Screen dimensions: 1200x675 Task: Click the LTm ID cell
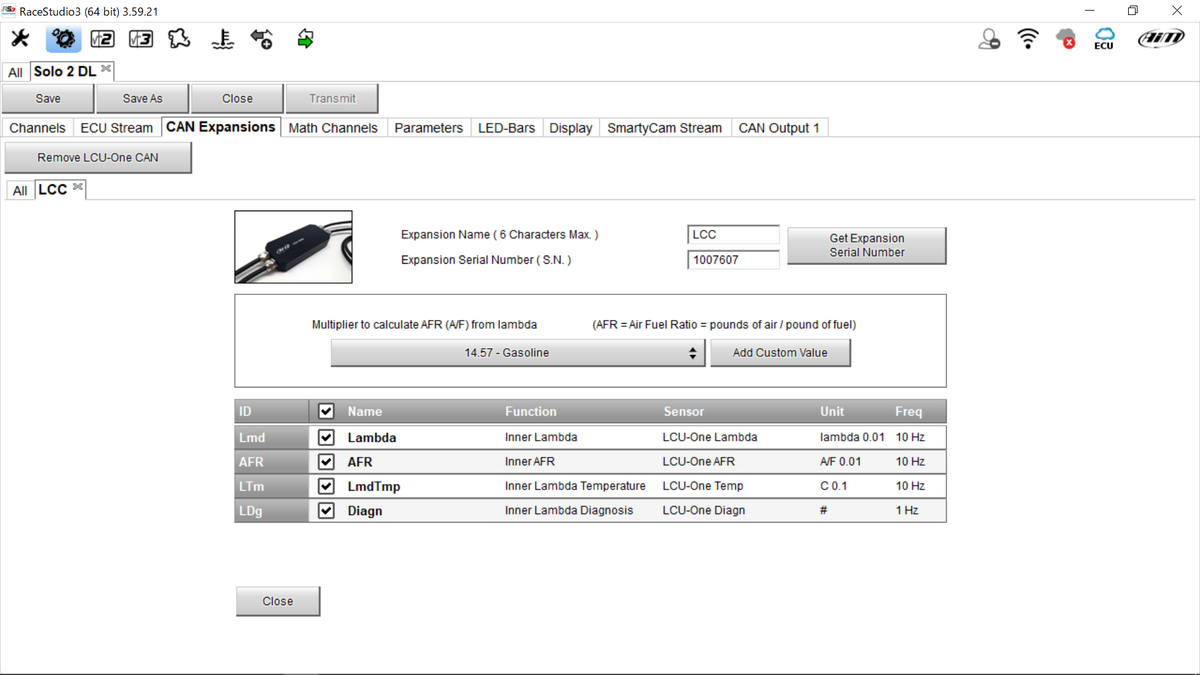tap(271, 486)
